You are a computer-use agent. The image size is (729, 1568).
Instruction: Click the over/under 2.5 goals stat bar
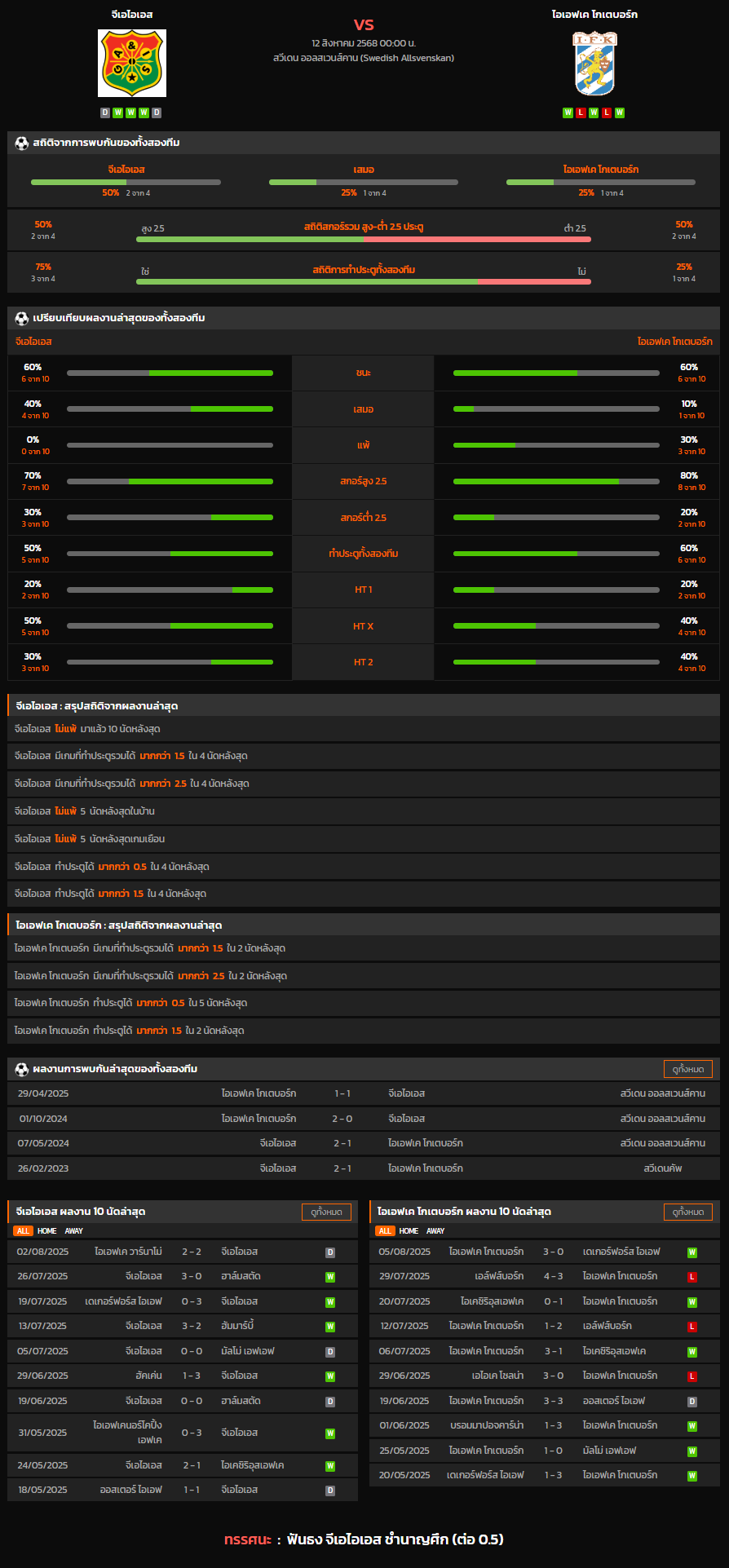[364, 239]
